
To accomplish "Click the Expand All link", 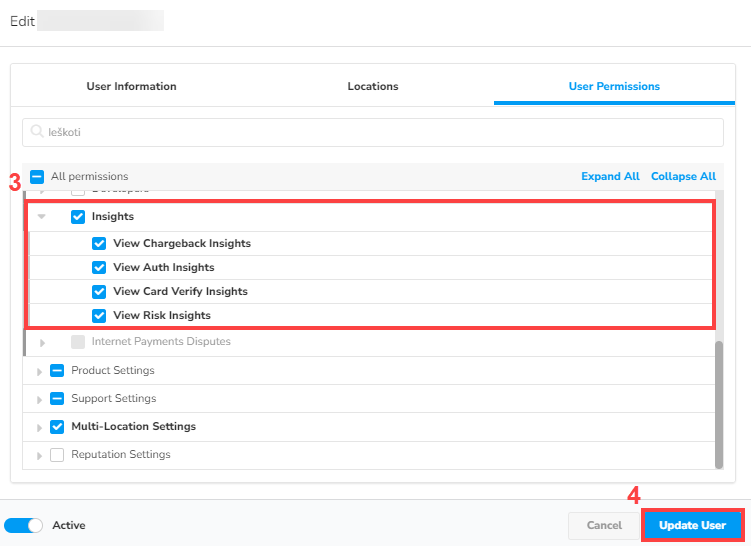I will [610, 176].
